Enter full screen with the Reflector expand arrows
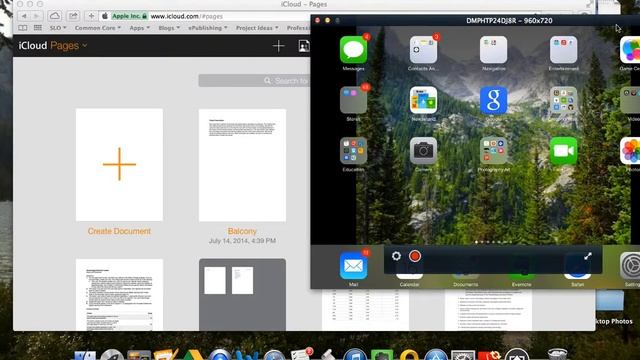This screenshot has width=640, height=360. pos(588,256)
